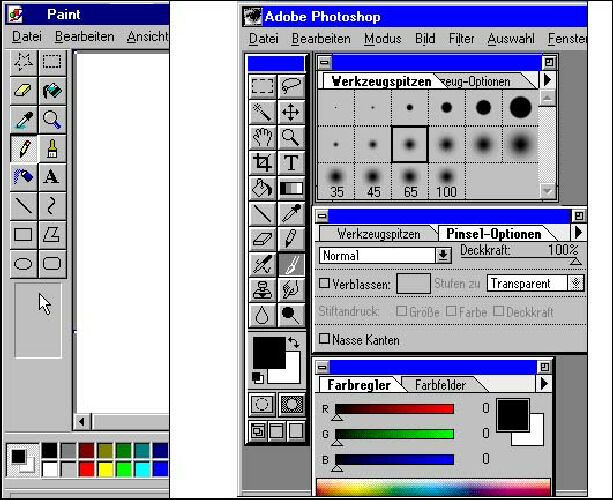Select the Pencil tool in Paint
This screenshot has height=500, width=613.
coord(24,149)
